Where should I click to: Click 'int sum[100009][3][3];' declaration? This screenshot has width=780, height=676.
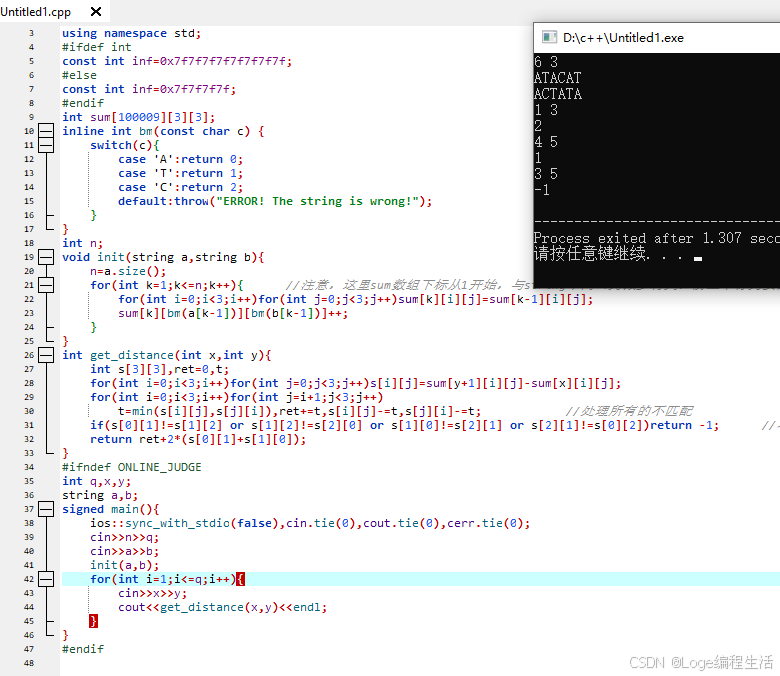coord(139,117)
